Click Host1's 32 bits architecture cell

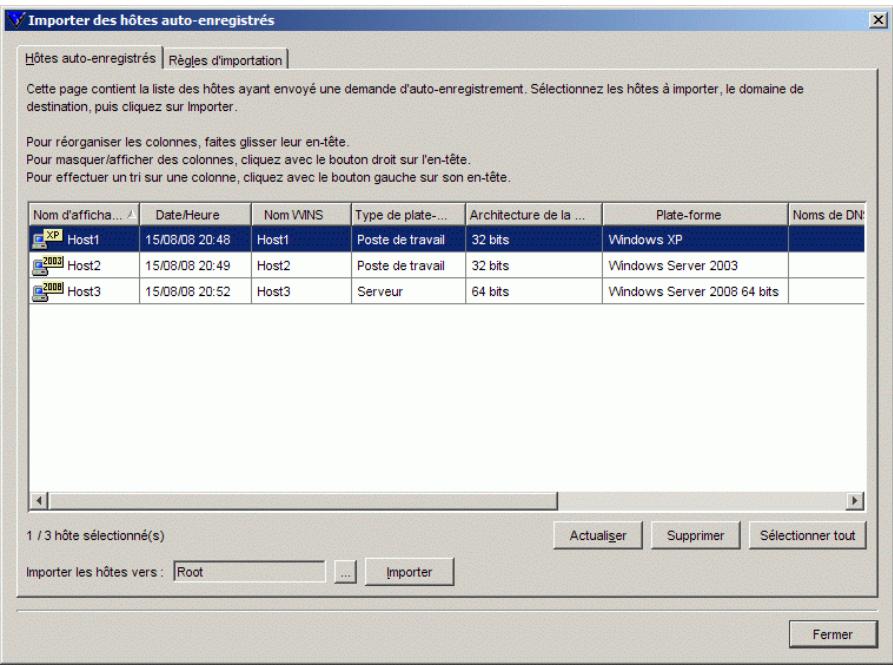(534, 239)
